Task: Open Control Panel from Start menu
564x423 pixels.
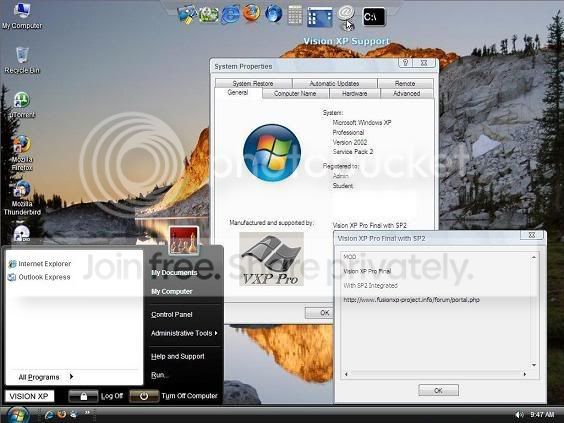Action: 172,314
